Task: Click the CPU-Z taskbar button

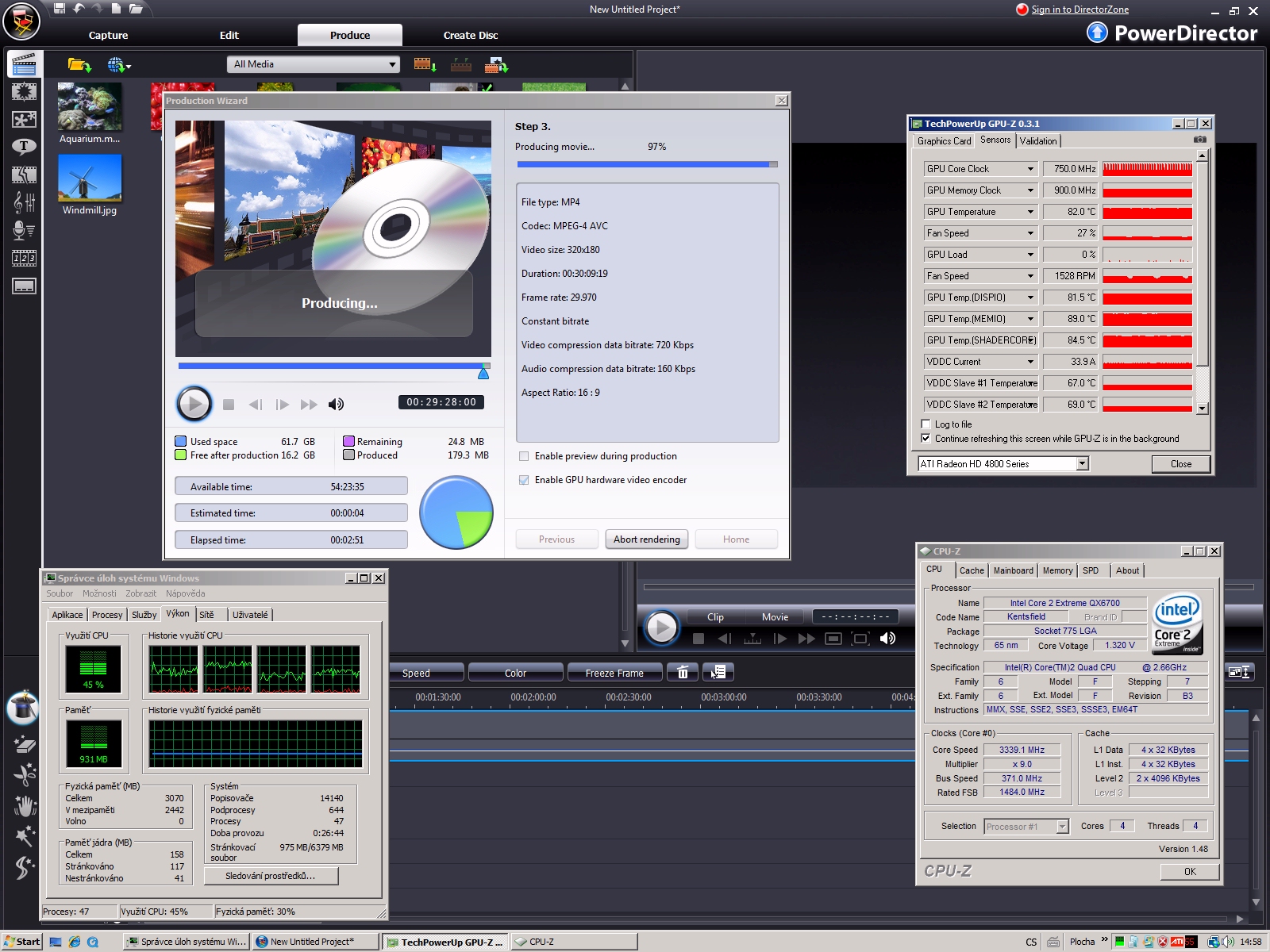Action: pos(574,942)
